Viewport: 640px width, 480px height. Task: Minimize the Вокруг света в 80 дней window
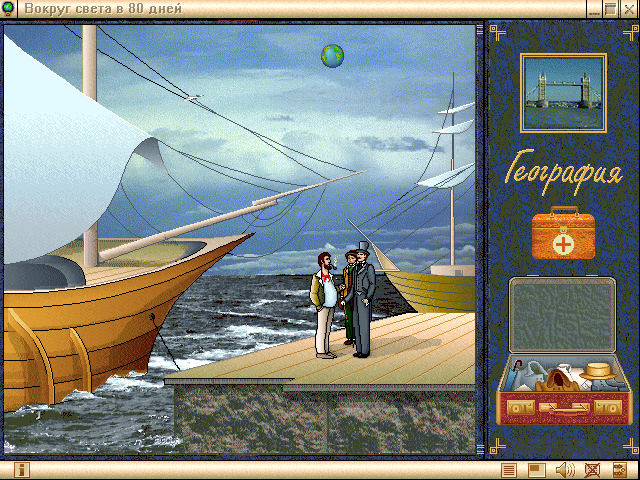coord(594,9)
